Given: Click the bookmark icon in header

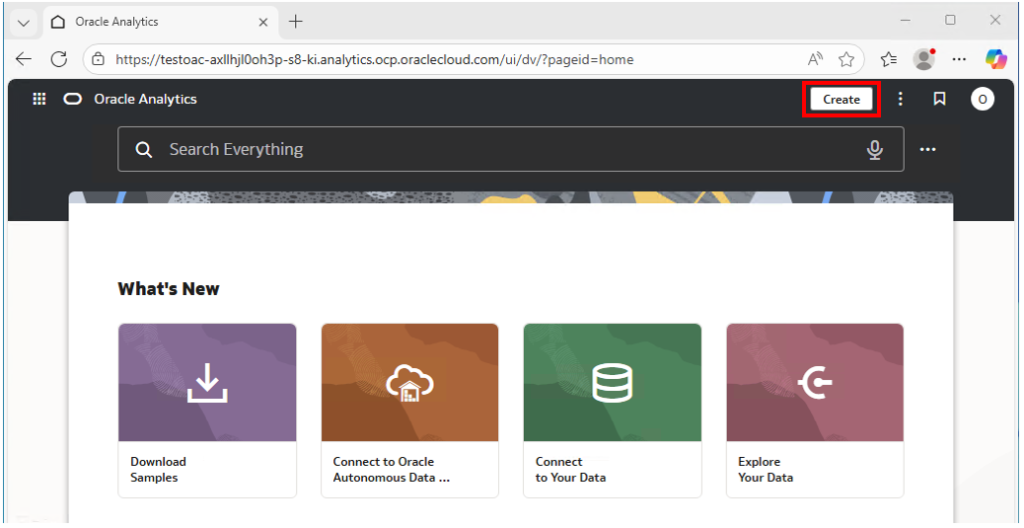Looking at the screenshot, I should [x=939, y=99].
